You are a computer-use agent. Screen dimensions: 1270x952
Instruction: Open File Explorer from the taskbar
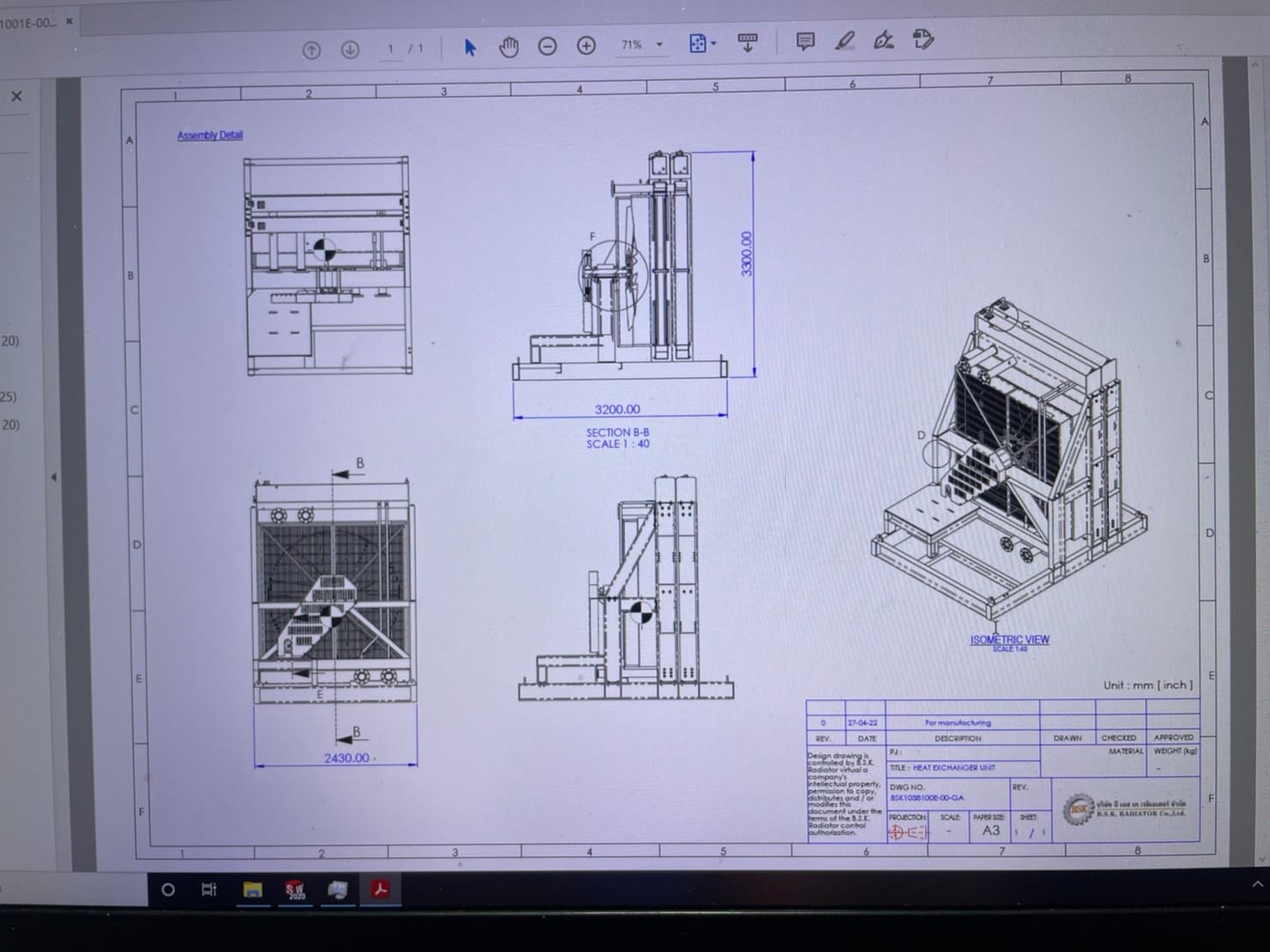(253, 889)
